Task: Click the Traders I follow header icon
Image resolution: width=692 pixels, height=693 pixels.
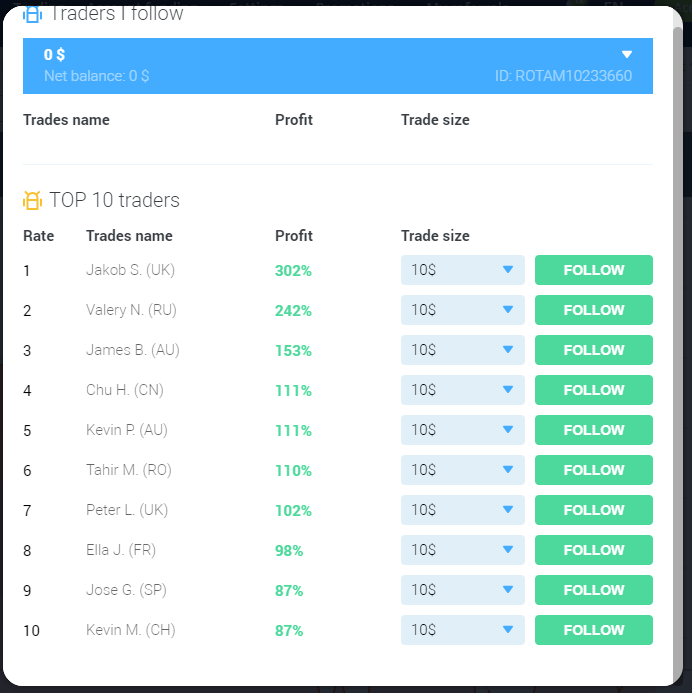Action: click(32, 15)
